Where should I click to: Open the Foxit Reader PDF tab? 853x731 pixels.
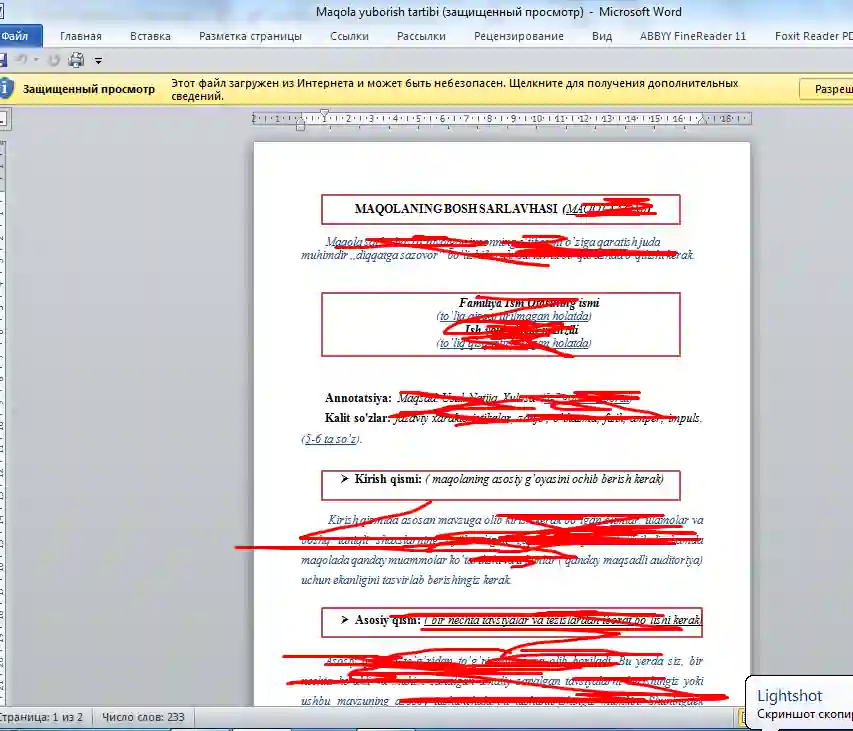812,36
